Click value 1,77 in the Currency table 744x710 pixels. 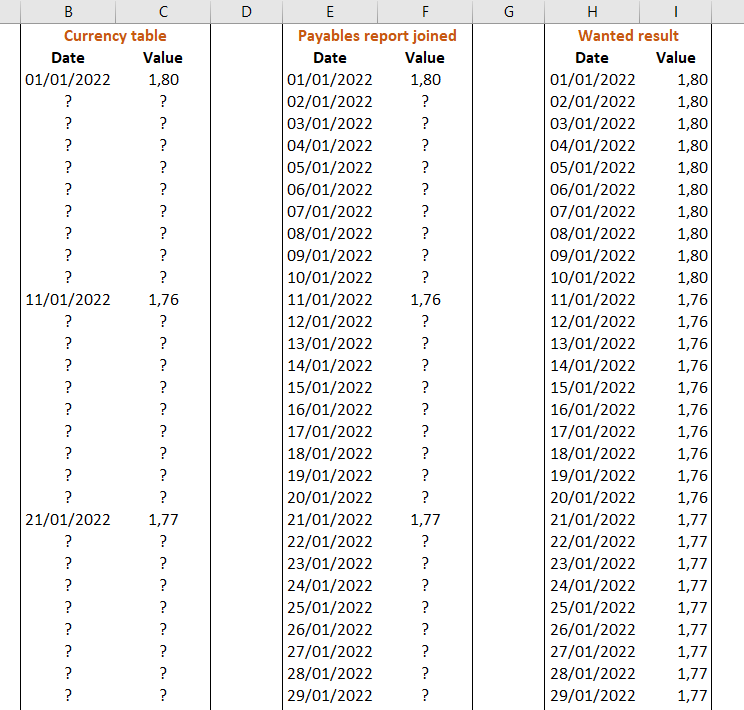tap(163, 520)
